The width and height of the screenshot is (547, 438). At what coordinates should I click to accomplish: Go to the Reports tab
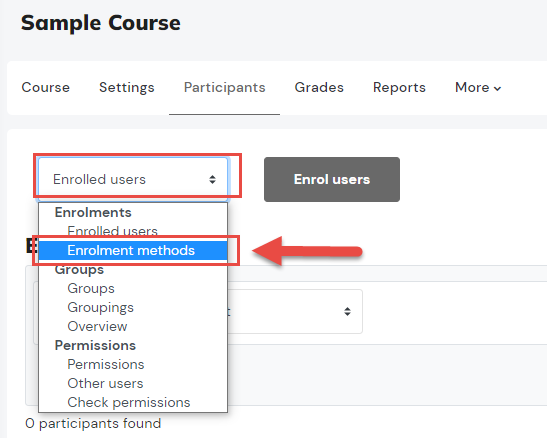pos(399,88)
